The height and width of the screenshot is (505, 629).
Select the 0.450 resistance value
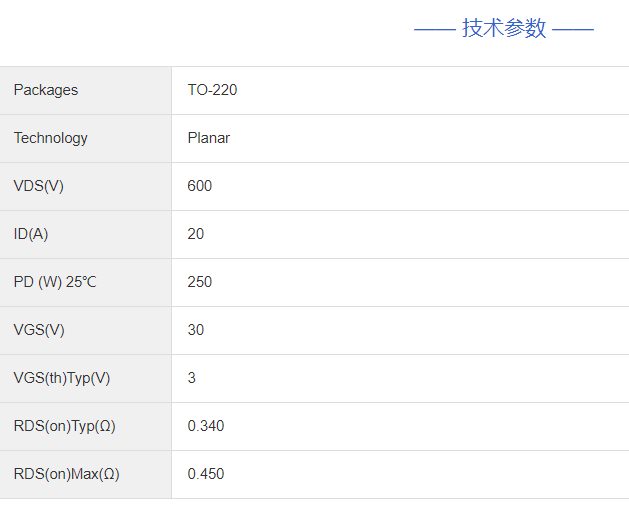206,474
